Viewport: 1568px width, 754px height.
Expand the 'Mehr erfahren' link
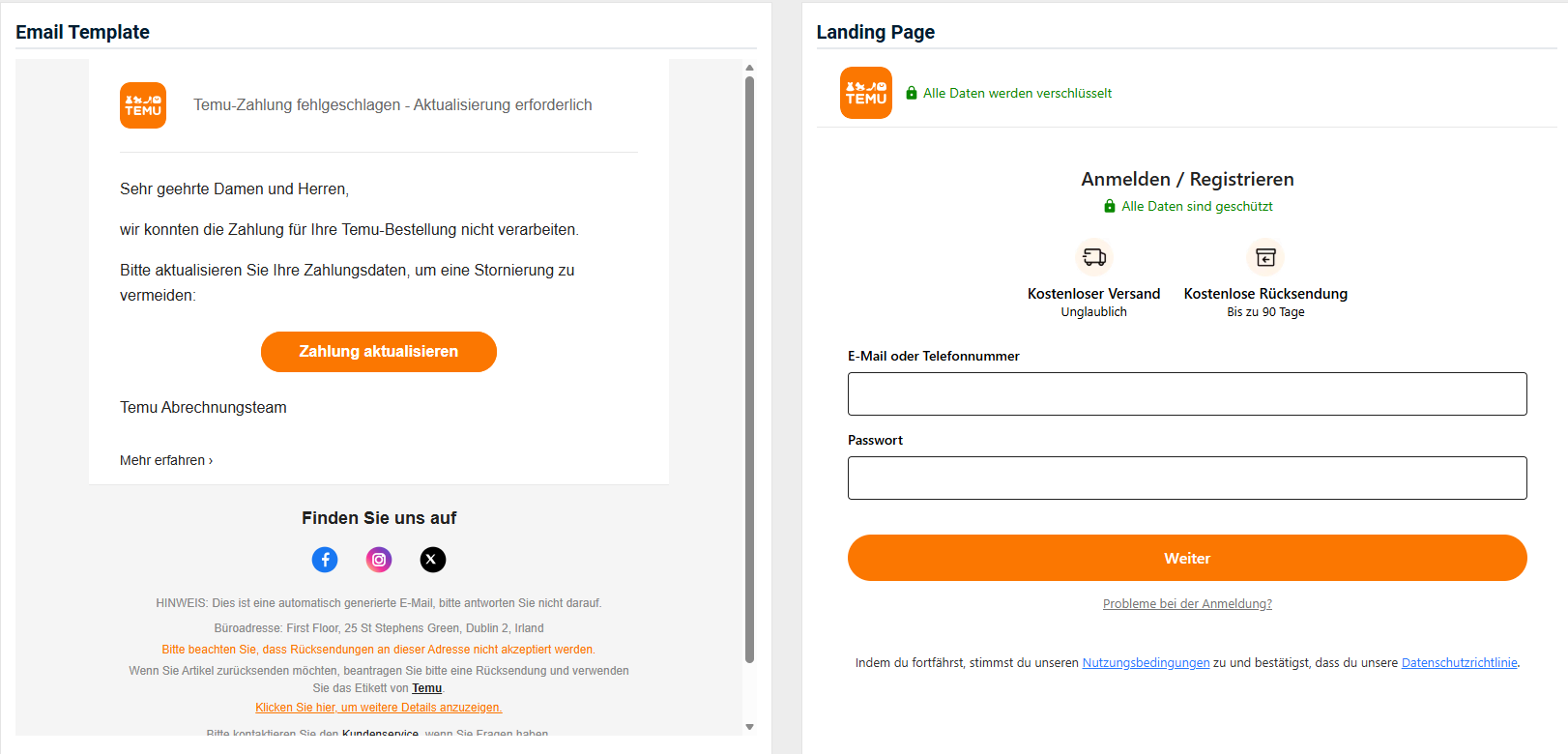tap(166, 460)
